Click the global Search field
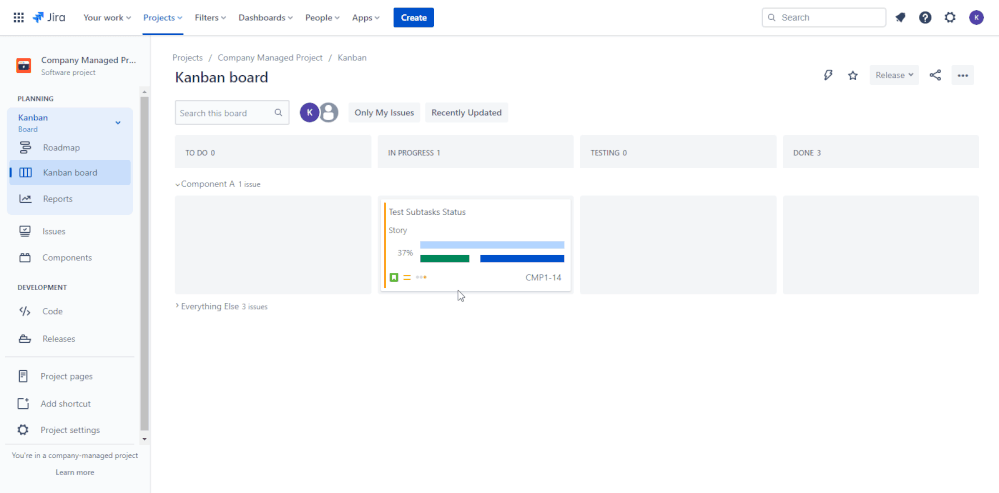 824,18
